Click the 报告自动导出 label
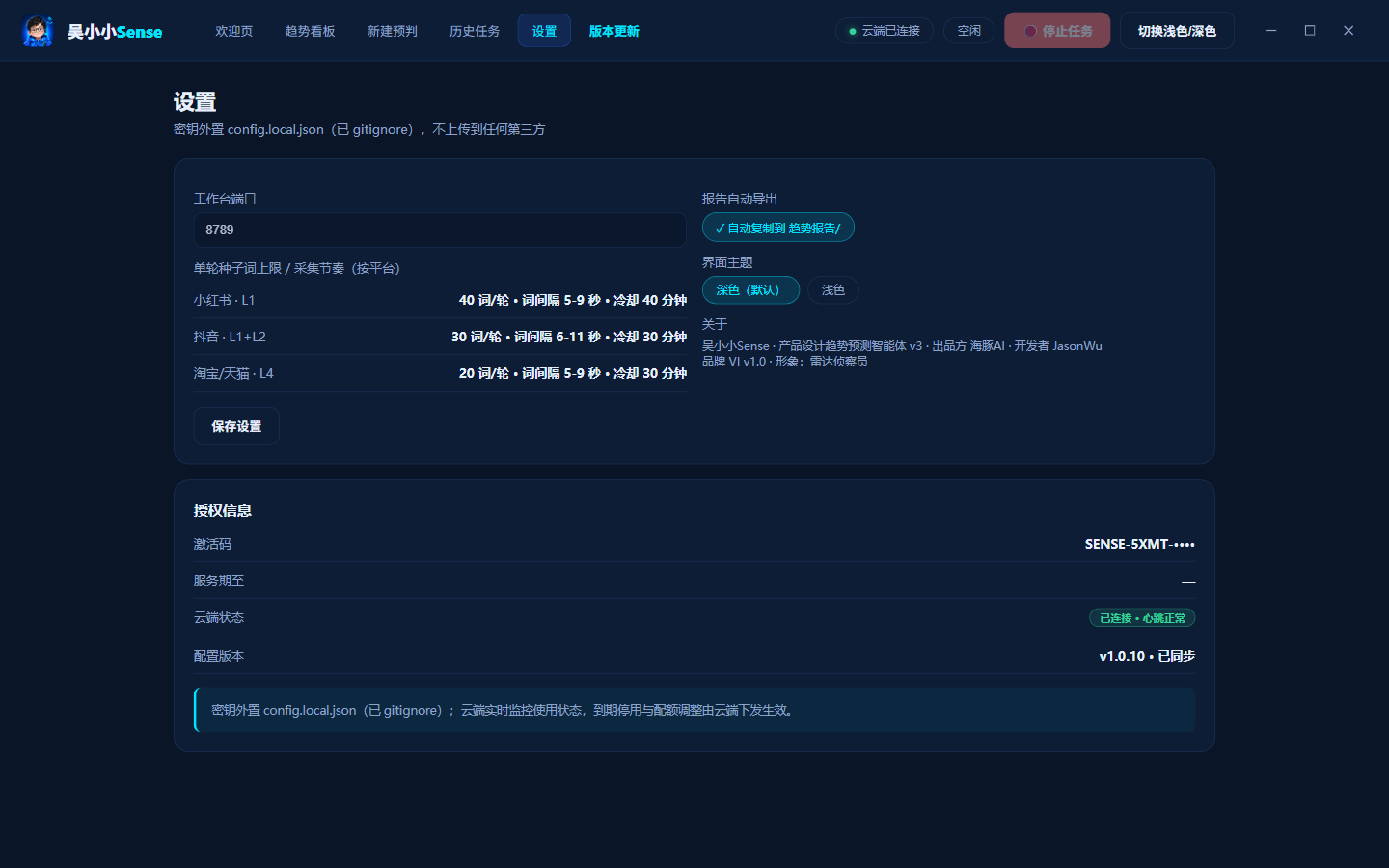Viewport: 1389px width, 868px height. pyautogui.click(x=740, y=199)
